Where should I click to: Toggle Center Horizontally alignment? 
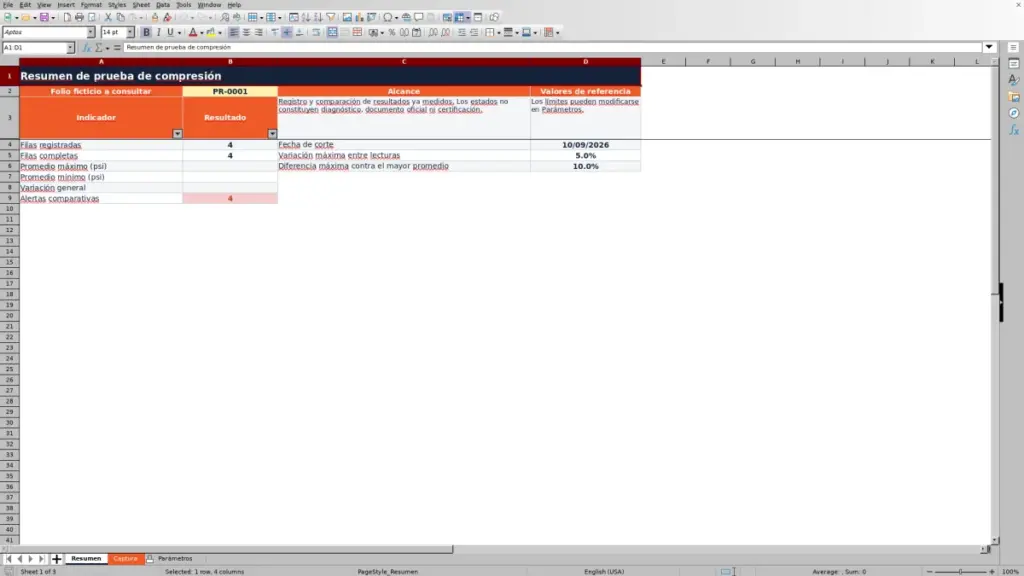(246, 32)
